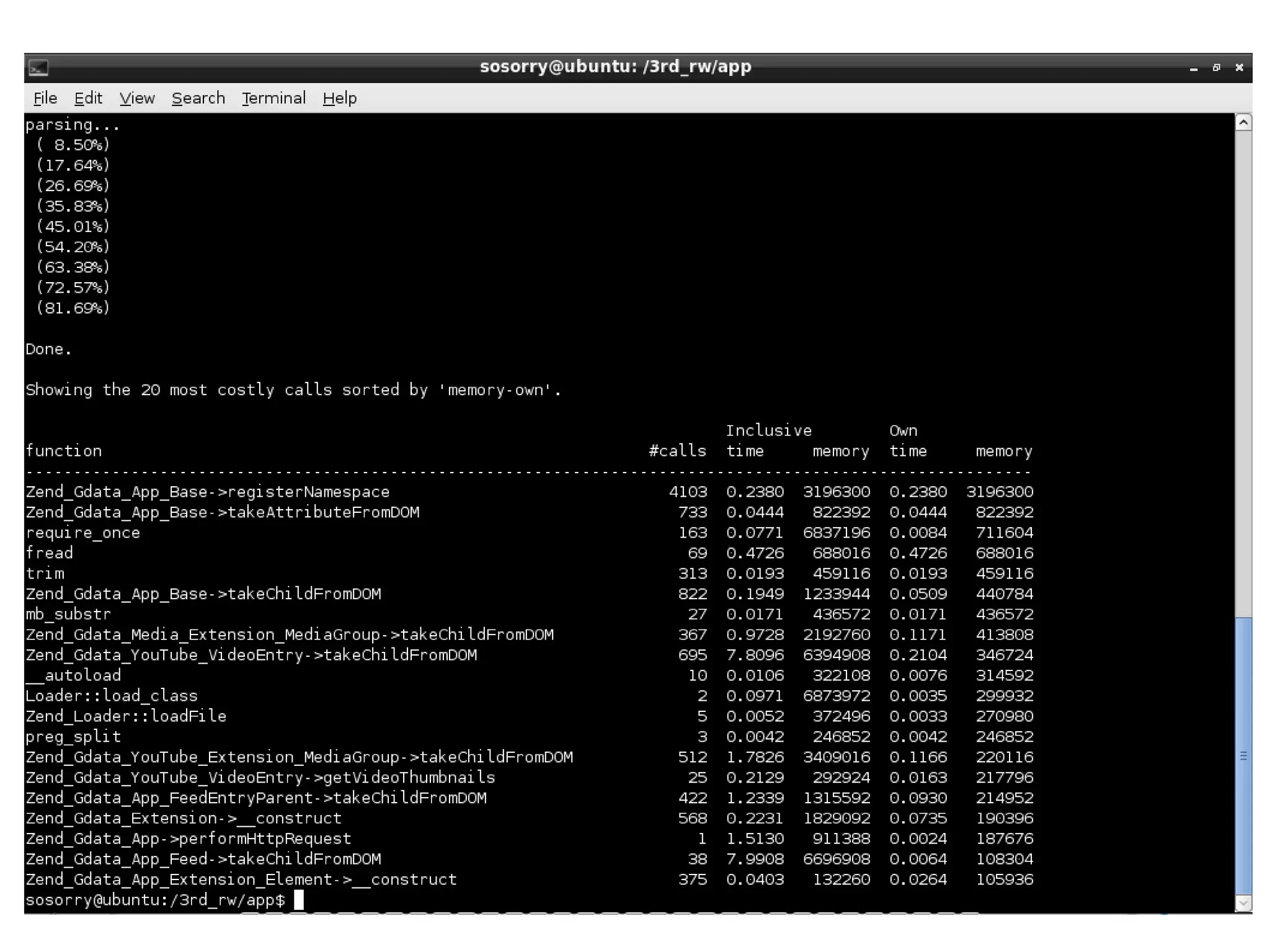Click 'Zend_Gdata_Media_Extension_MediaGroup->takeChildFromDOM'
This screenshot has height=952, width=1270.
coord(290,634)
